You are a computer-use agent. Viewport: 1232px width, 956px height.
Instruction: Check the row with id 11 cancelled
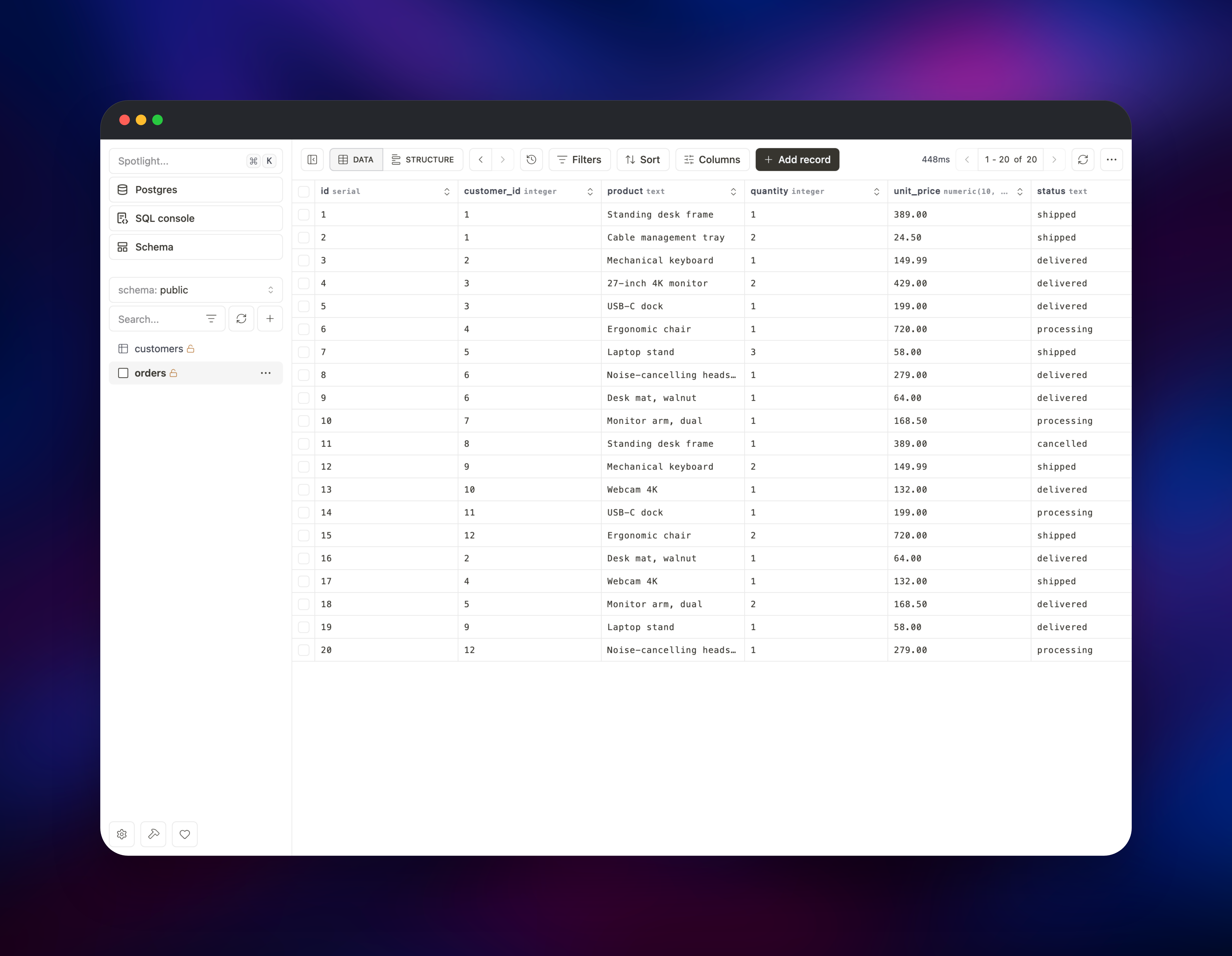point(304,444)
